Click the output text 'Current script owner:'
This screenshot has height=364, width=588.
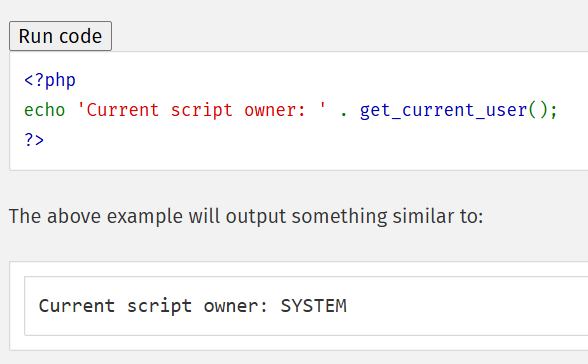click(153, 306)
